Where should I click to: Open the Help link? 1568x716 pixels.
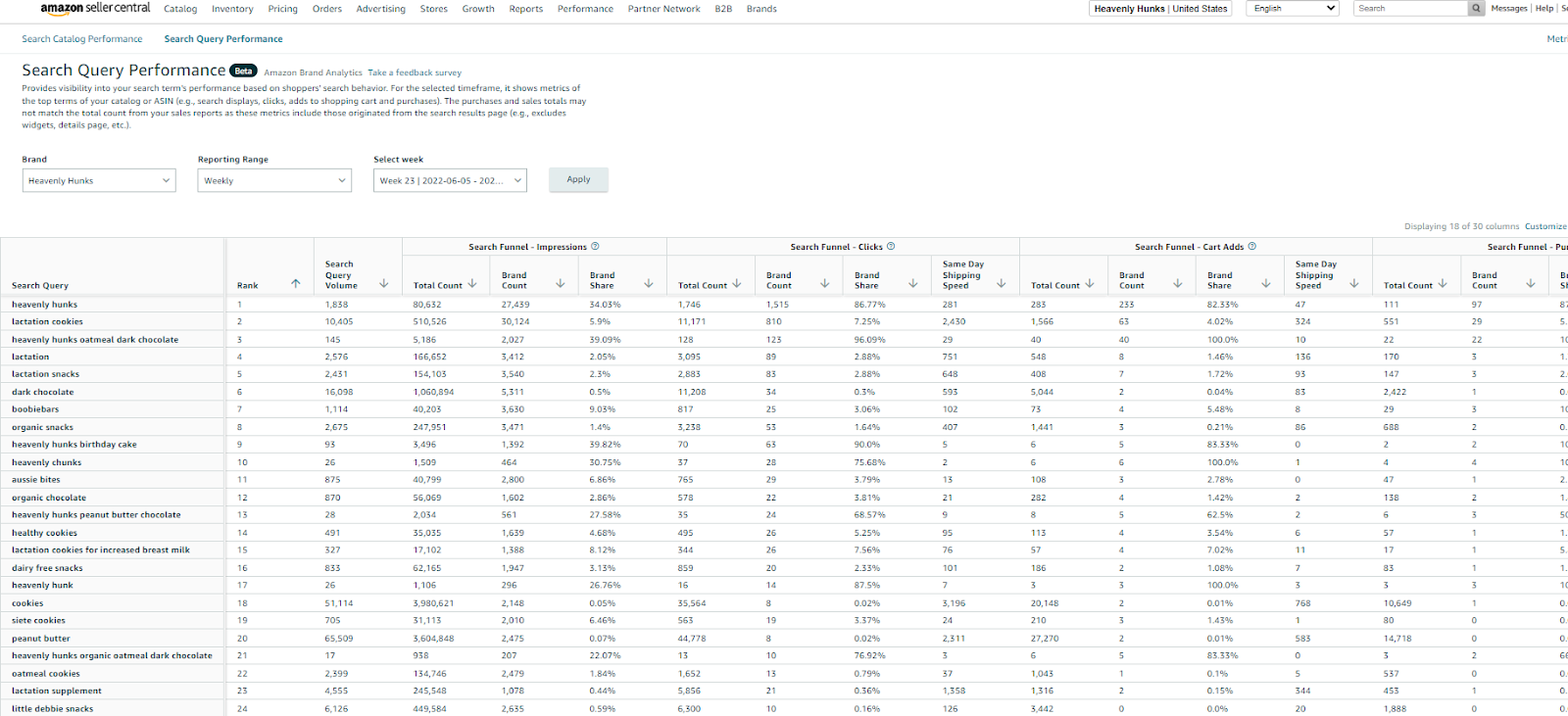click(1544, 8)
